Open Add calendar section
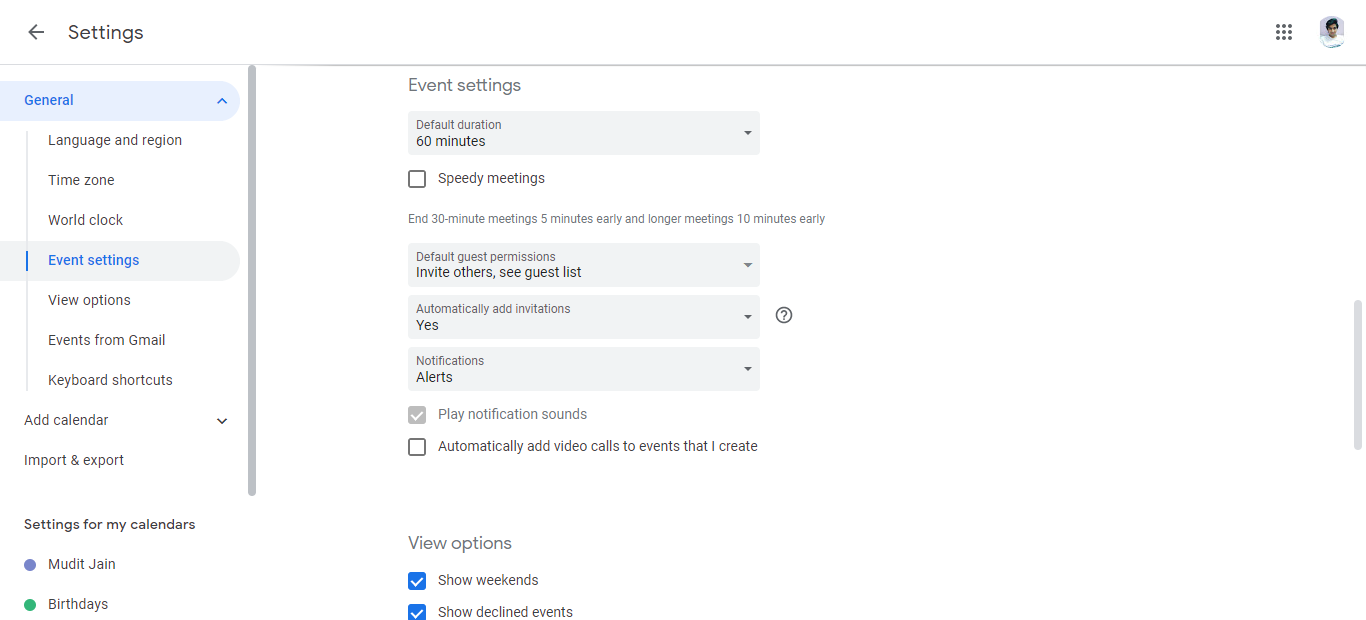 66,420
